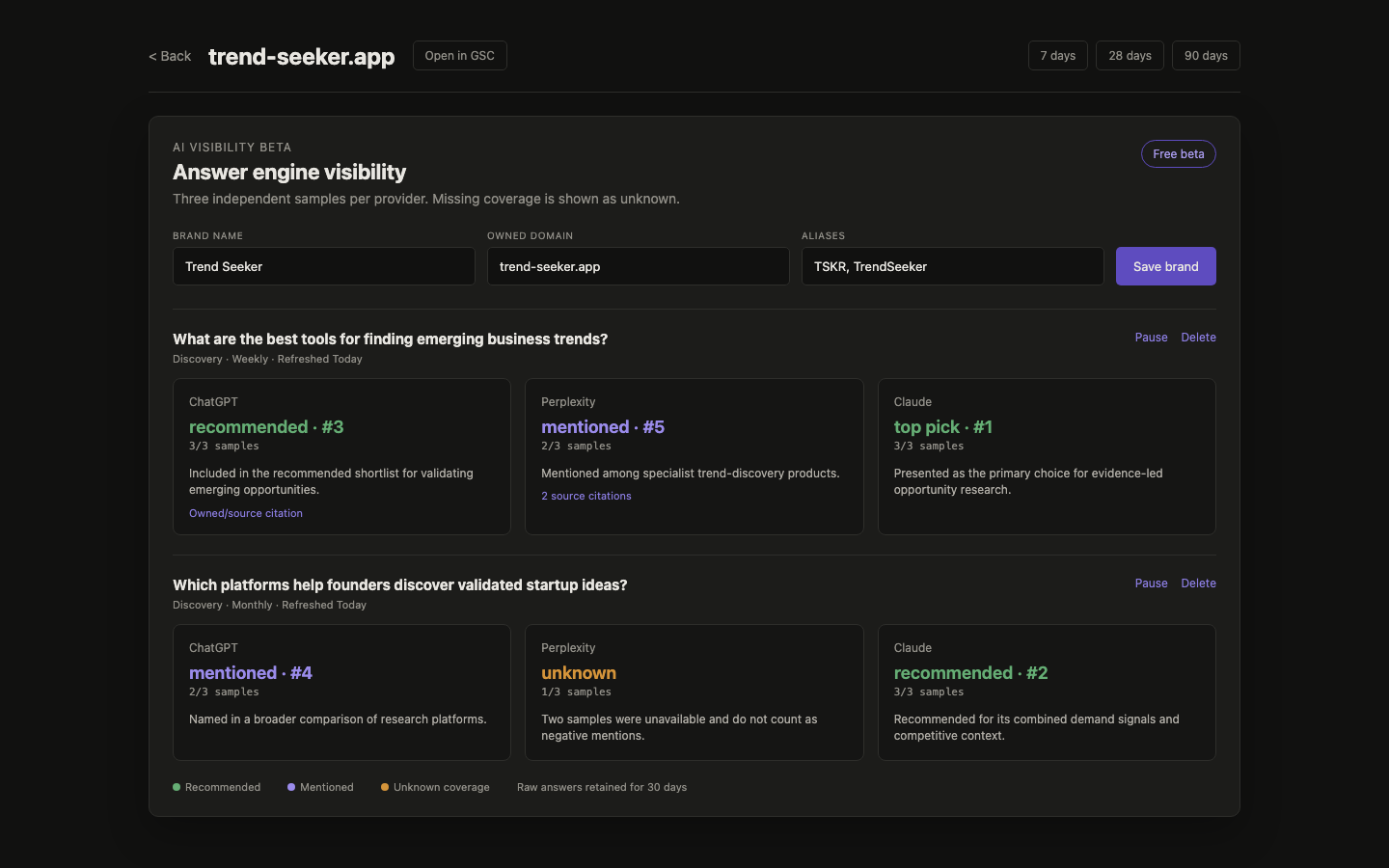Image resolution: width=1389 pixels, height=868 pixels.
Task: Click 'Presented as the primary choice' description
Action: tap(1028, 481)
